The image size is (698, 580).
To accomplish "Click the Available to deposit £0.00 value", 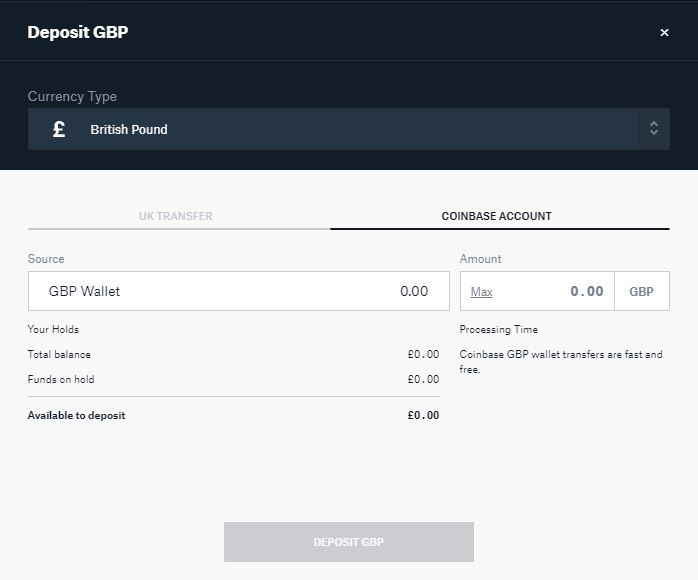I will click(423, 415).
